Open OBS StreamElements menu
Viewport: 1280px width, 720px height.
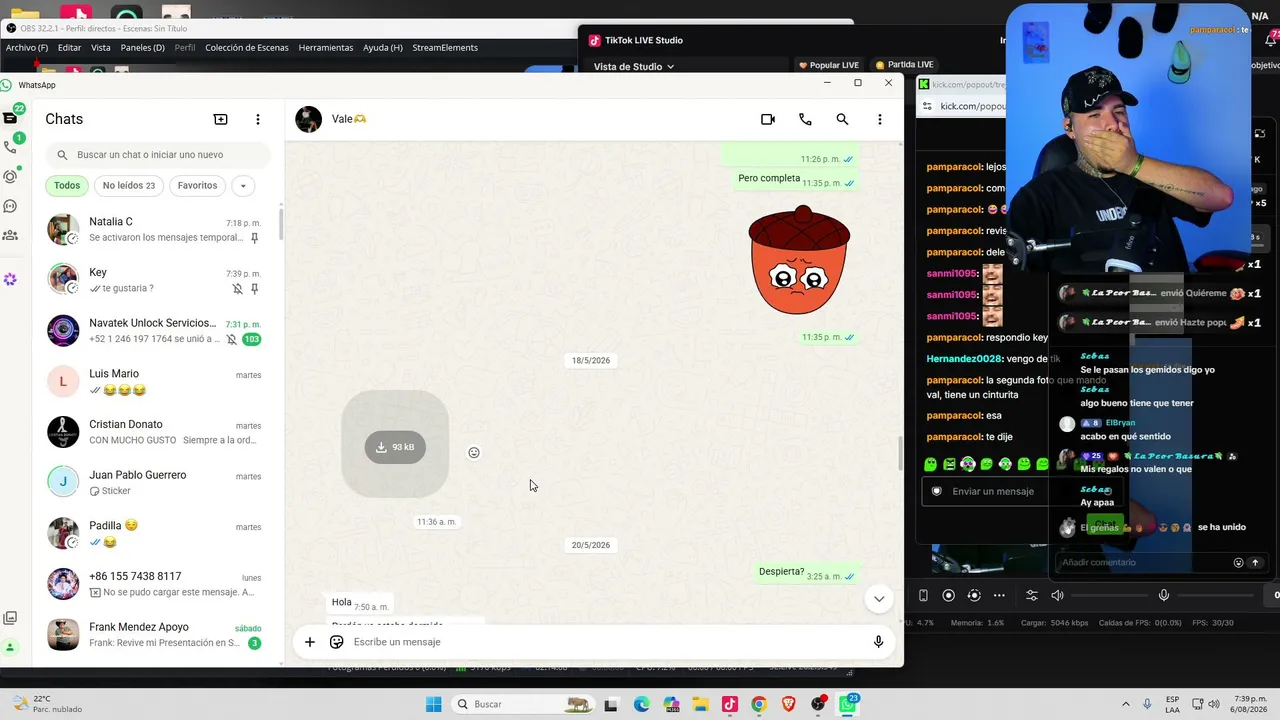tap(445, 48)
